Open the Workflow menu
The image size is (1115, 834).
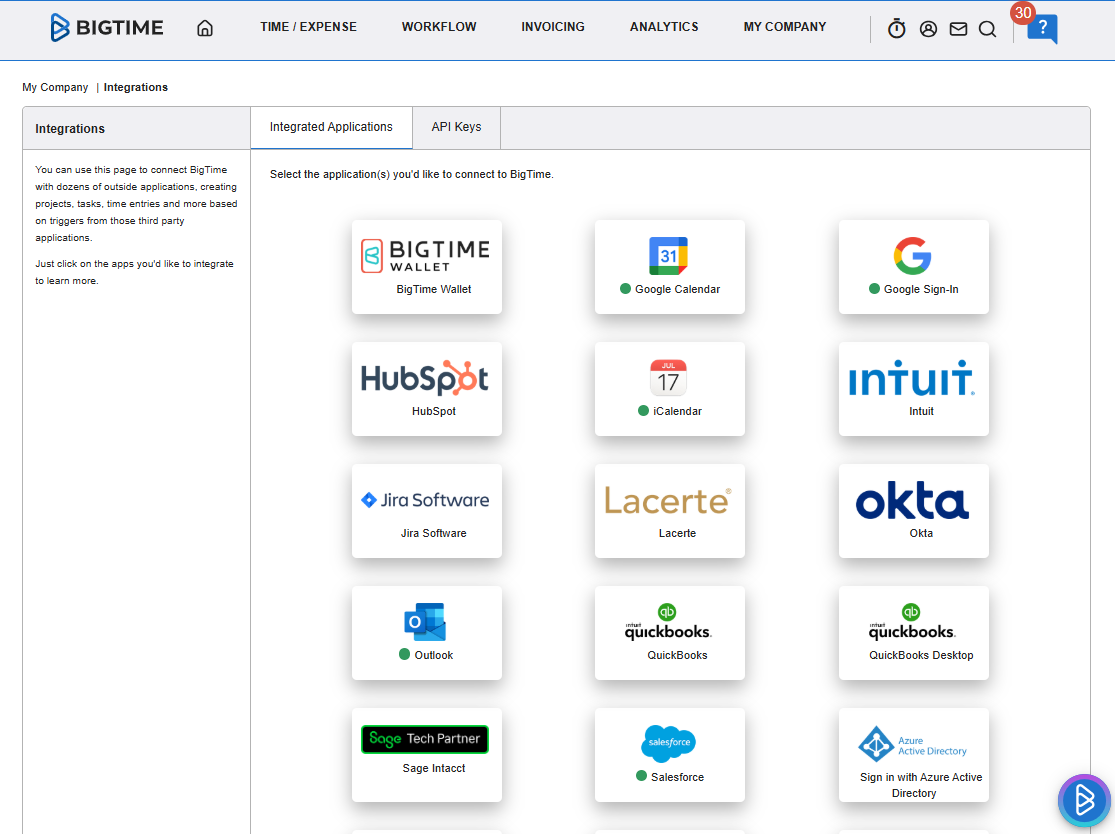point(439,27)
